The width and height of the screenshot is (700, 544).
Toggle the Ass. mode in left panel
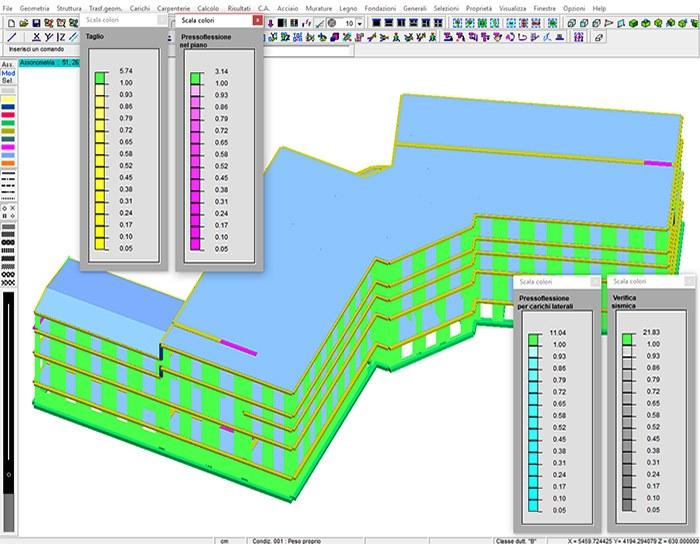(8, 63)
